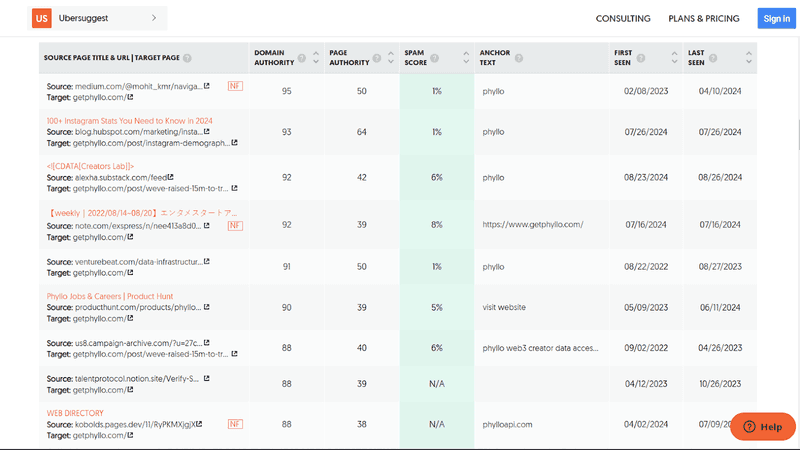Image resolution: width=800 pixels, height=450 pixels.
Task: Click Last Seen question mark icon
Action: coord(713,58)
